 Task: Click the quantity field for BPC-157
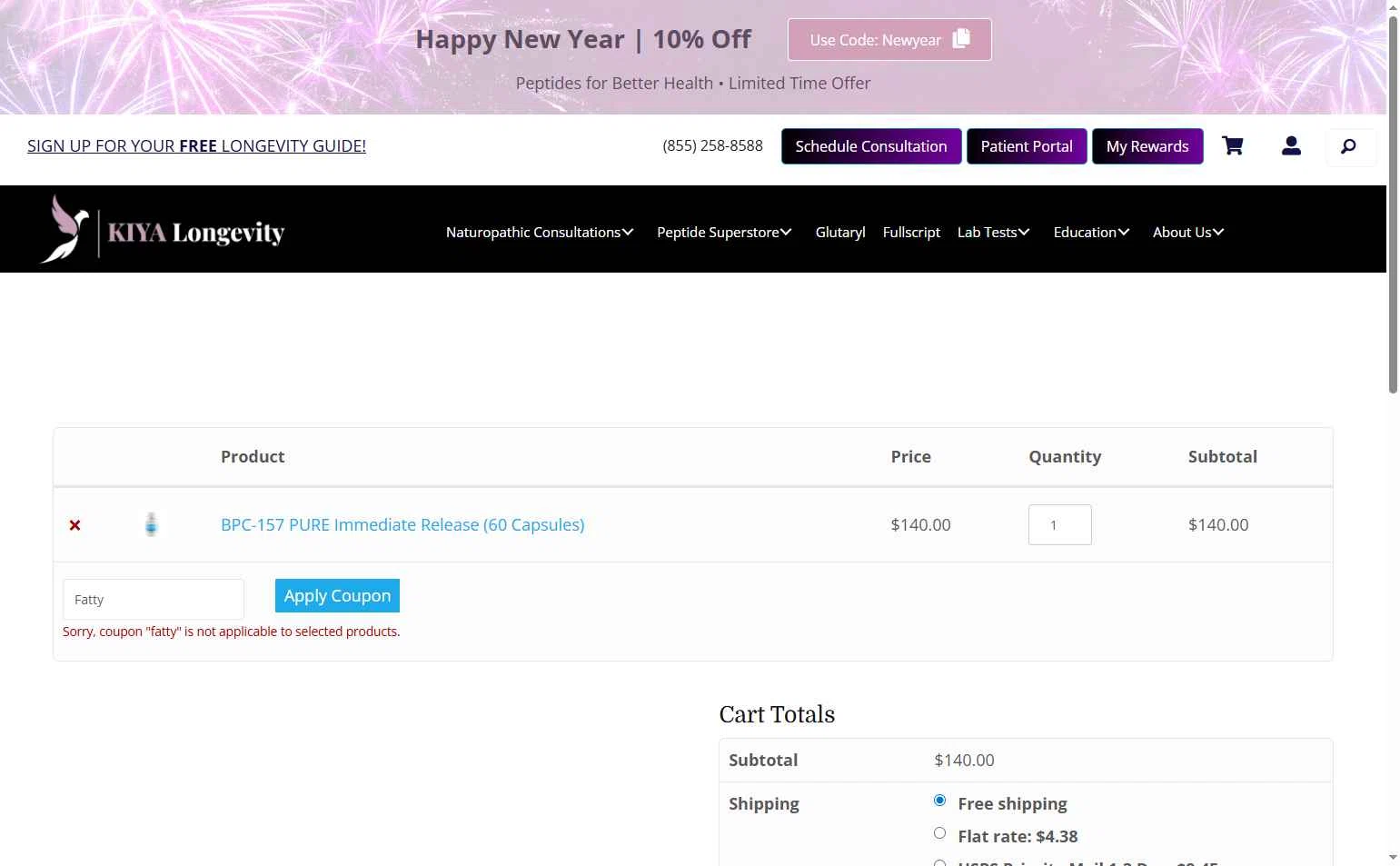click(x=1060, y=525)
